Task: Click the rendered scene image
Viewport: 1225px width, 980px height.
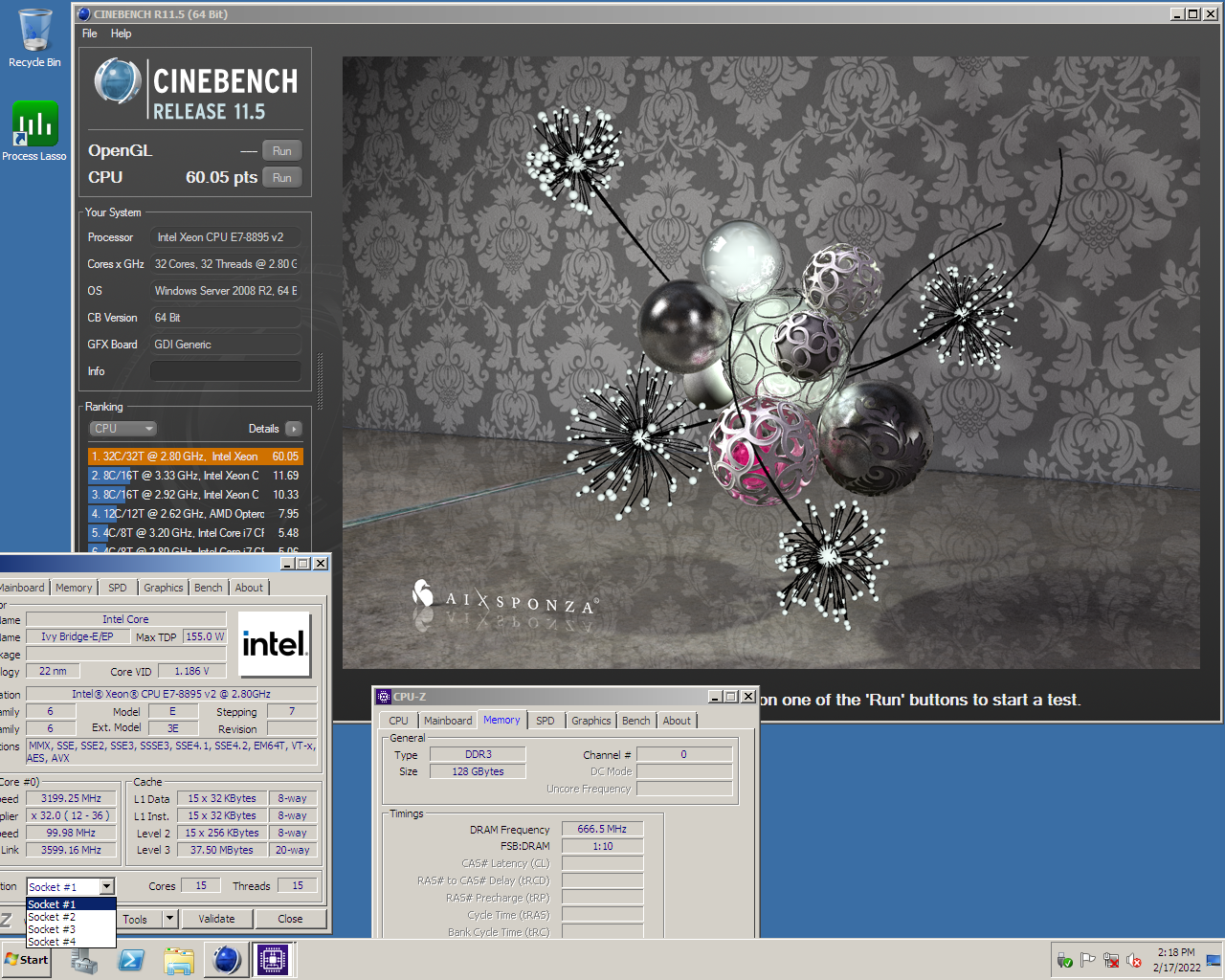Action: point(770,363)
